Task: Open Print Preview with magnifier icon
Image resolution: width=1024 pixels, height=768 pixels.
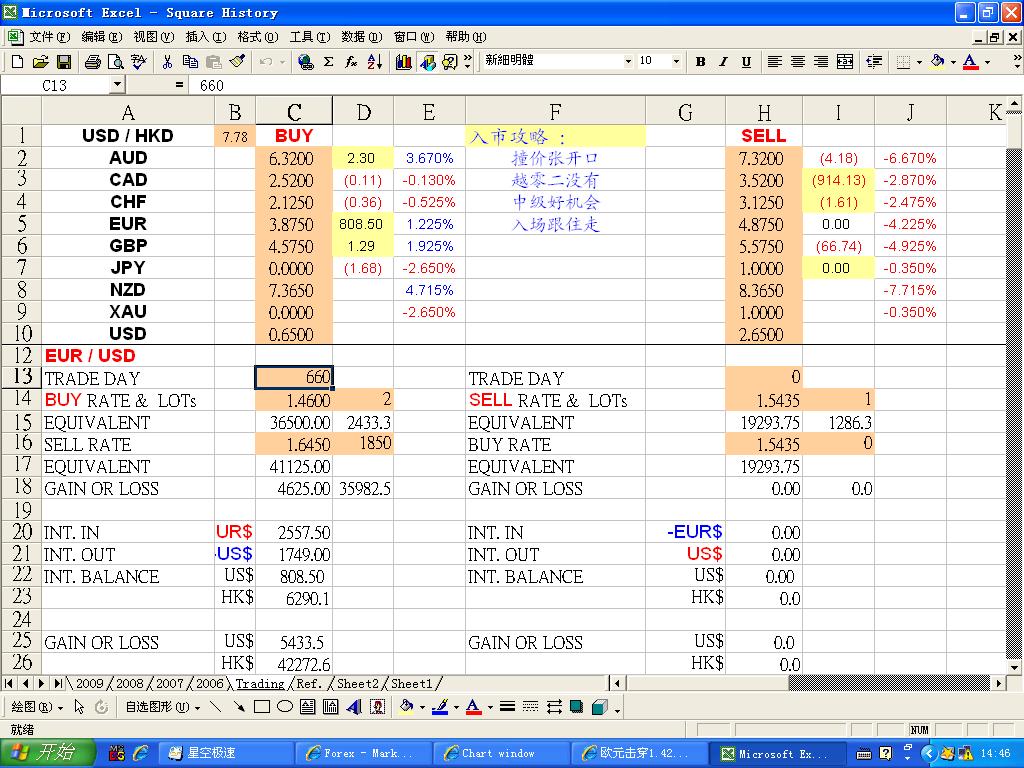Action: [116, 62]
